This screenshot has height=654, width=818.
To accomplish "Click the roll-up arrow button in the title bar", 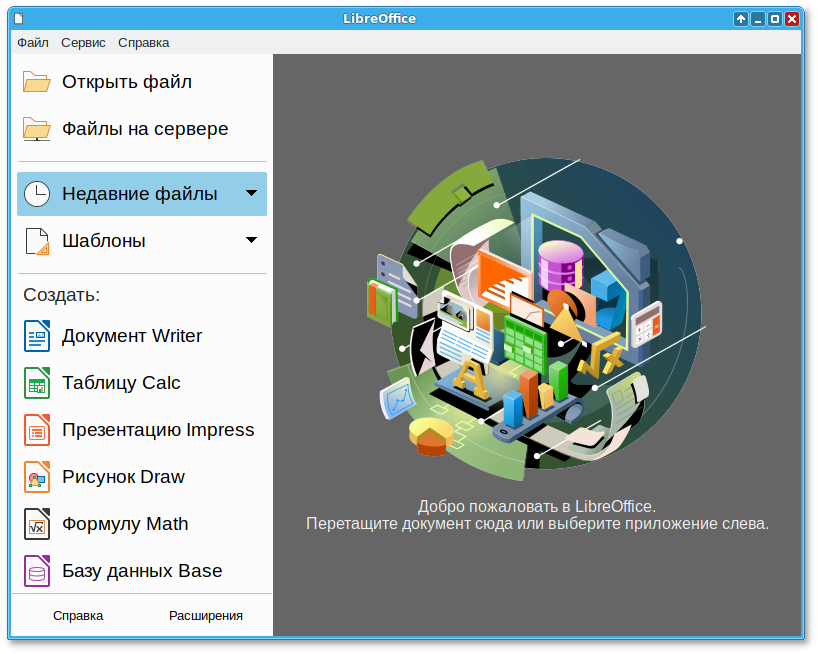I will coord(740,19).
